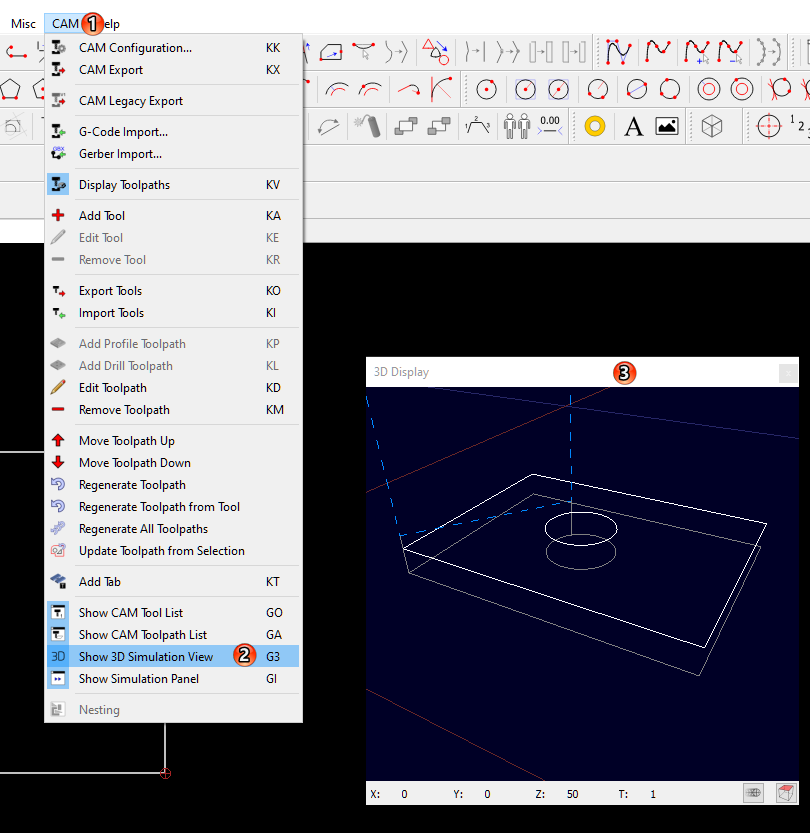This screenshot has width=810, height=833.
Task: Click the triangle and circle shapes conversion icon
Action: pos(436,52)
